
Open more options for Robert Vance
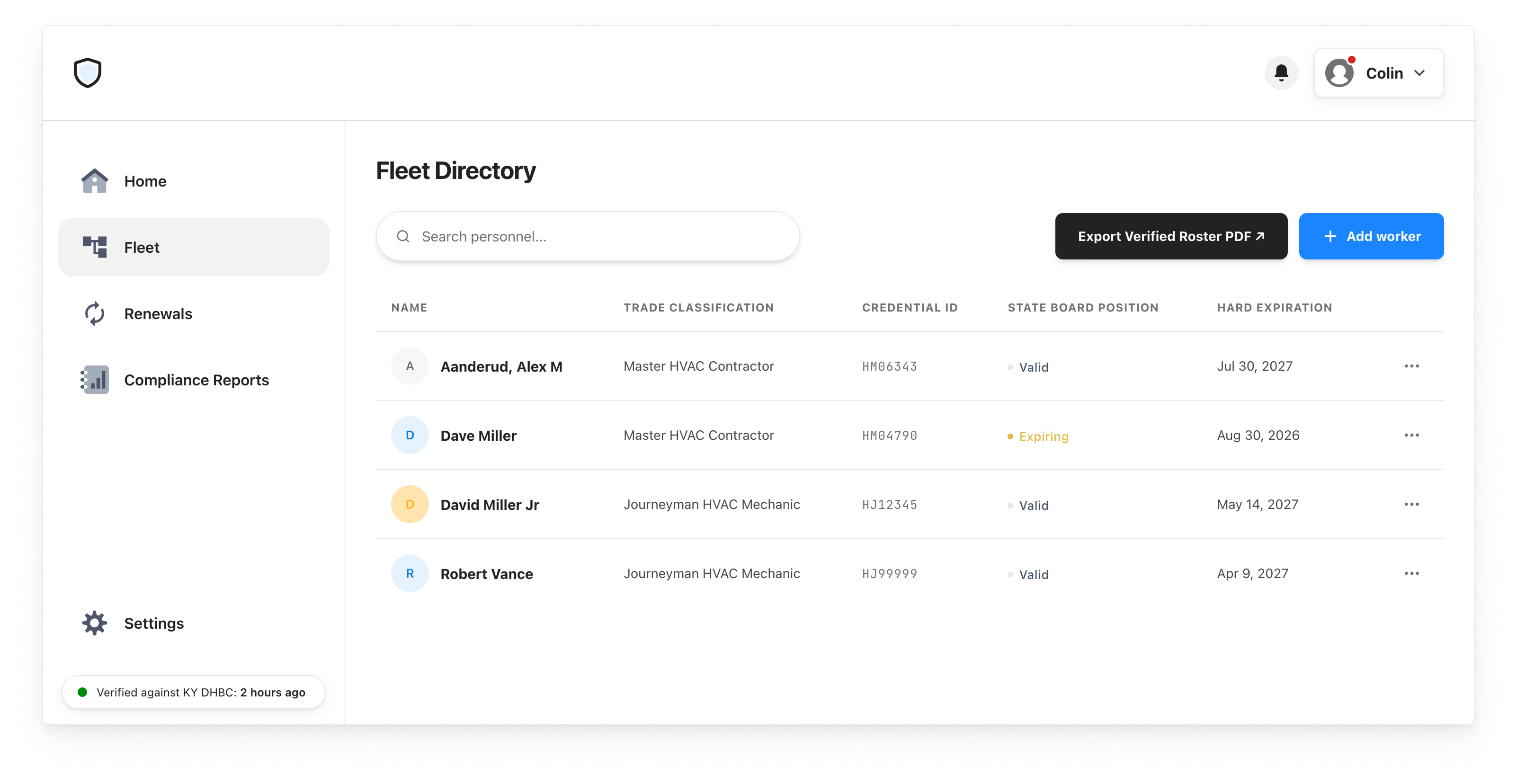[x=1411, y=573]
